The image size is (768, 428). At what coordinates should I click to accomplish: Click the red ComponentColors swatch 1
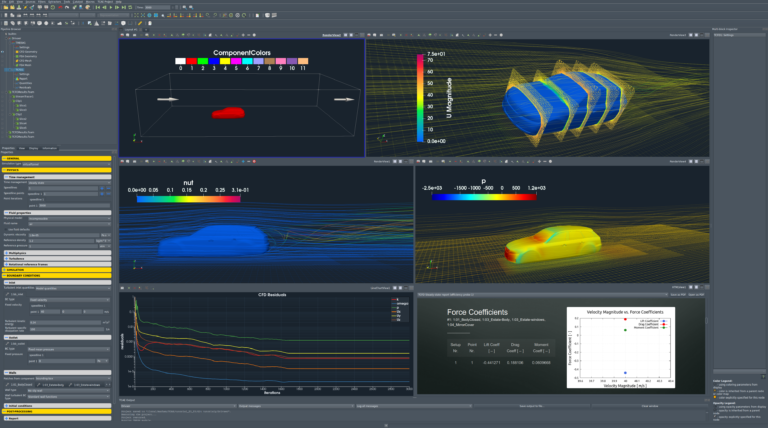point(192,61)
